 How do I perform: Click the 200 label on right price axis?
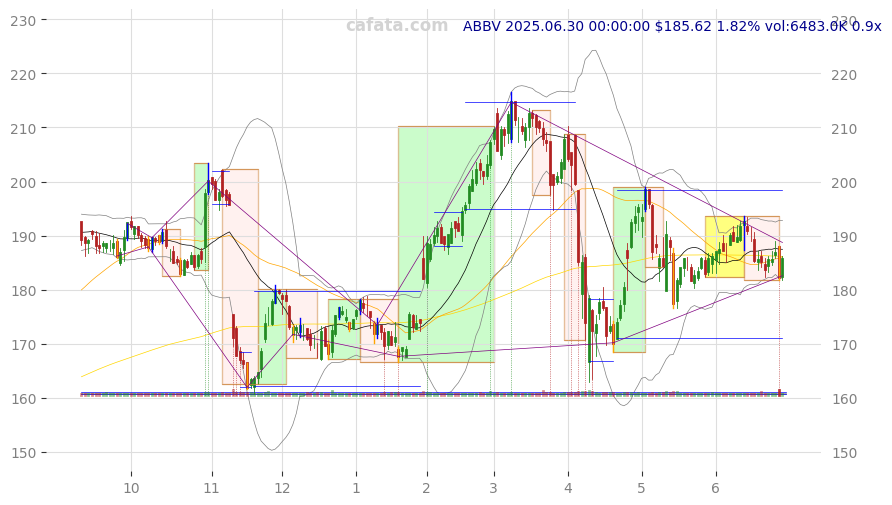coord(844,183)
